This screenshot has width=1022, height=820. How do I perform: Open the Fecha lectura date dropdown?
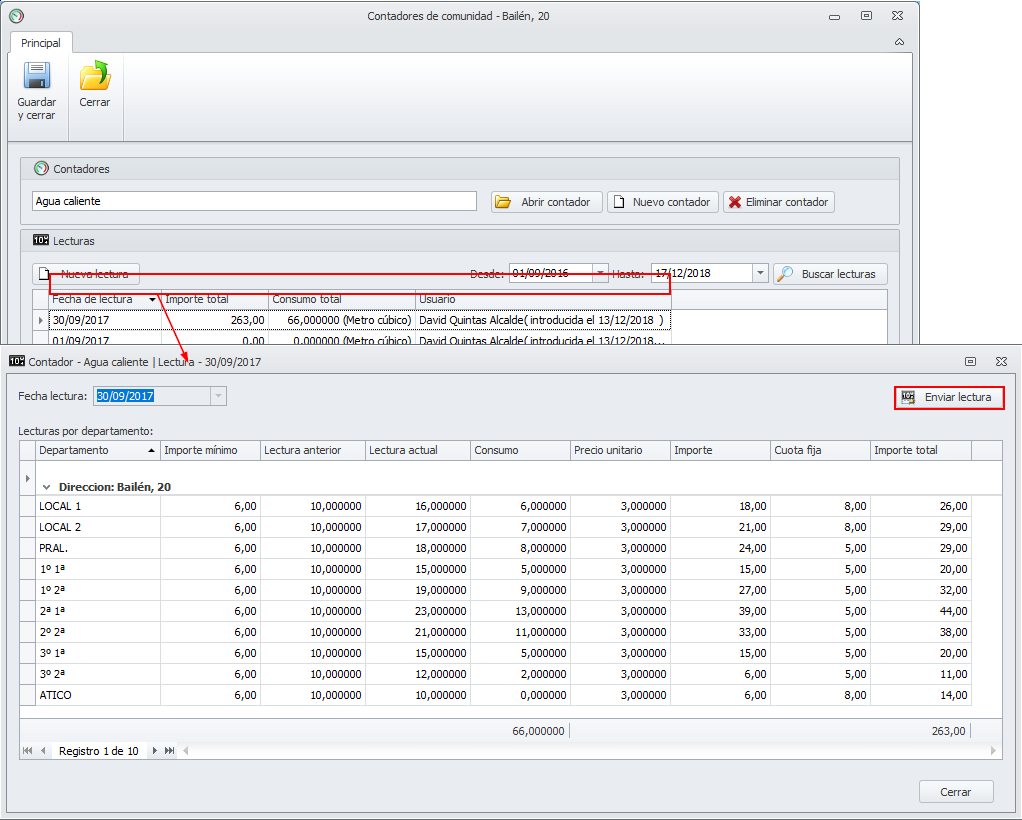(x=218, y=397)
